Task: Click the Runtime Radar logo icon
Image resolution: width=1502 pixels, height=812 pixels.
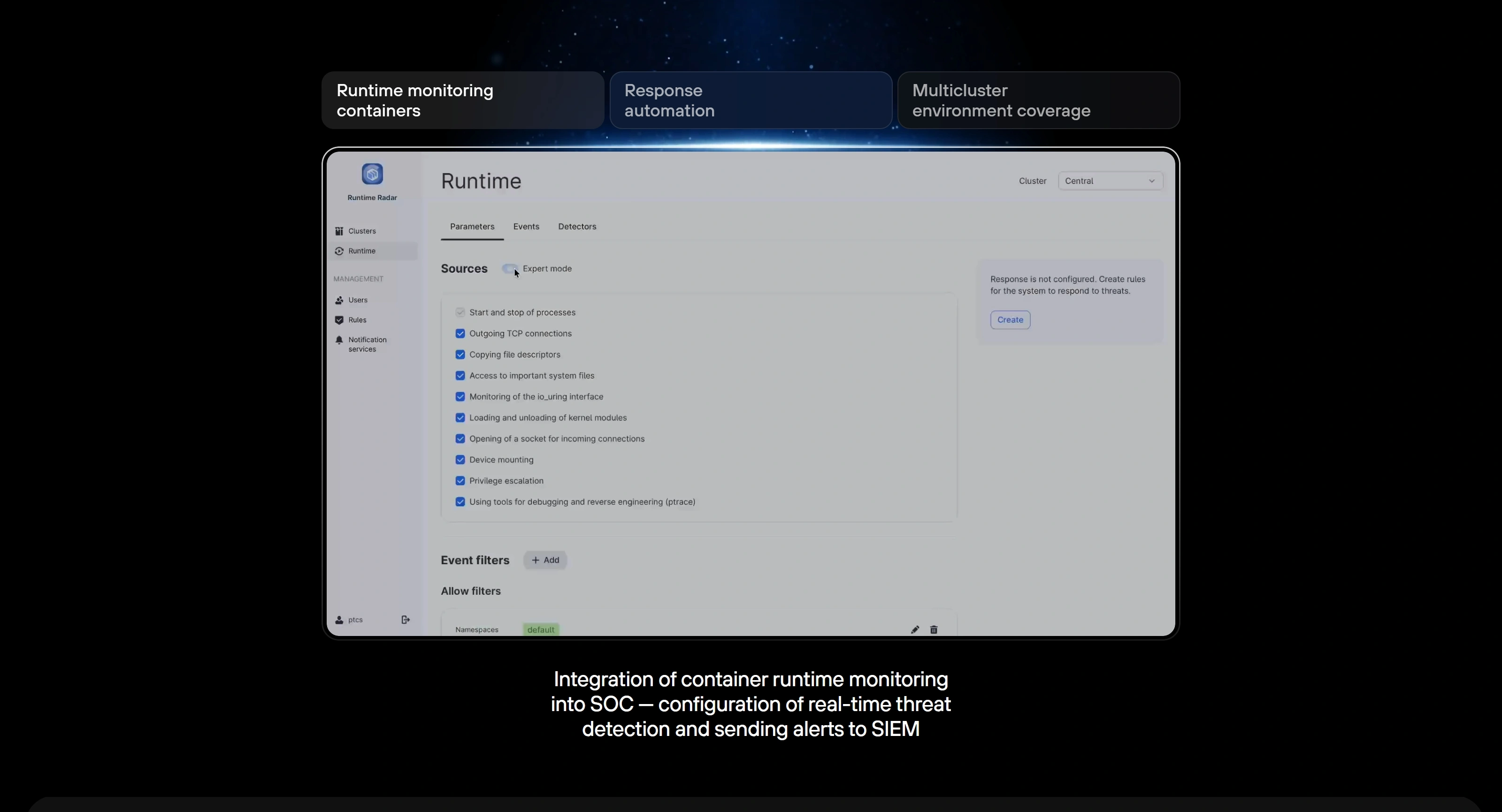Action: pos(372,174)
